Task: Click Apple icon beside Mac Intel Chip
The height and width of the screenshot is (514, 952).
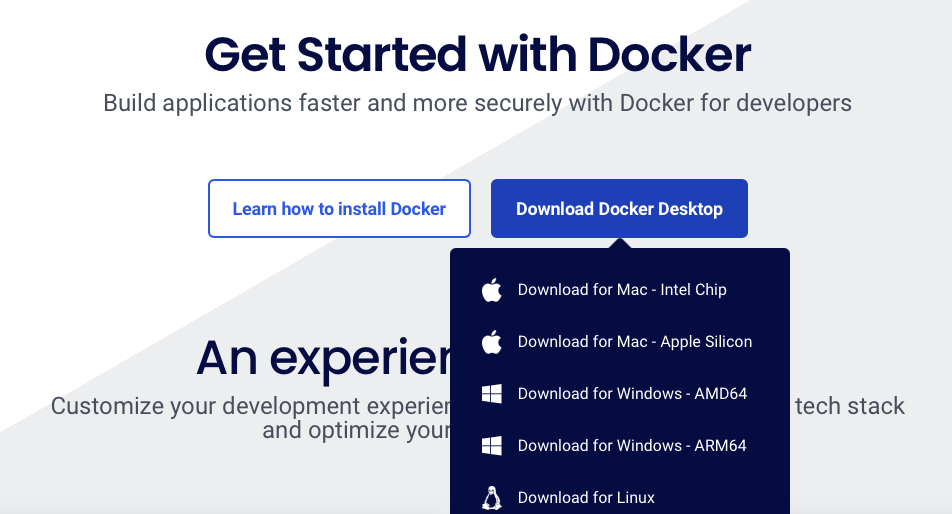Action: pos(492,289)
